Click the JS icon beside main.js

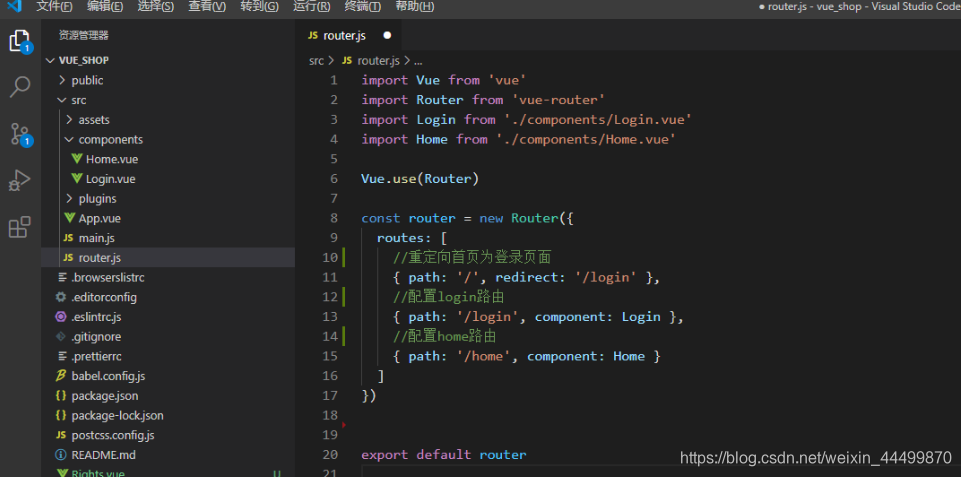point(68,238)
